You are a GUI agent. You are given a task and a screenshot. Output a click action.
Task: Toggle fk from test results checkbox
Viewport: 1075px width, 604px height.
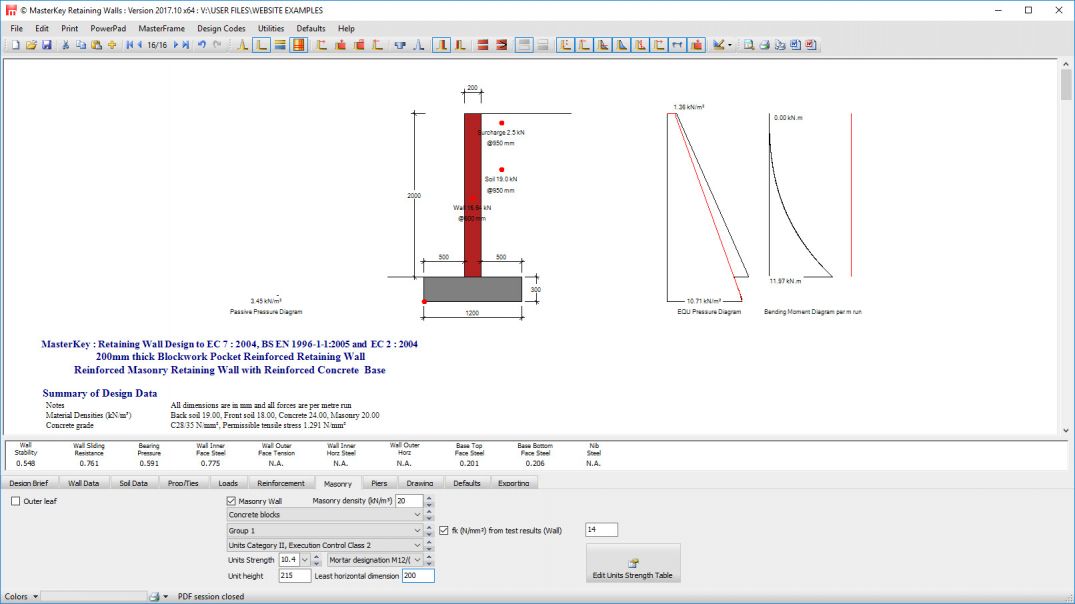click(444, 530)
